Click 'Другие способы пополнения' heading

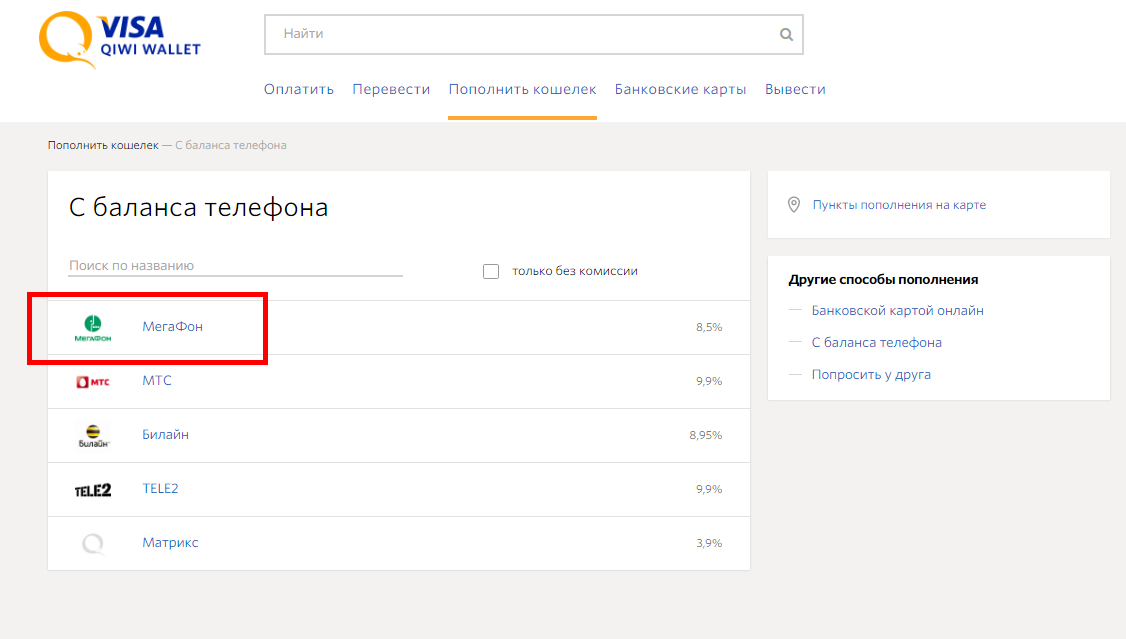[883, 279]
